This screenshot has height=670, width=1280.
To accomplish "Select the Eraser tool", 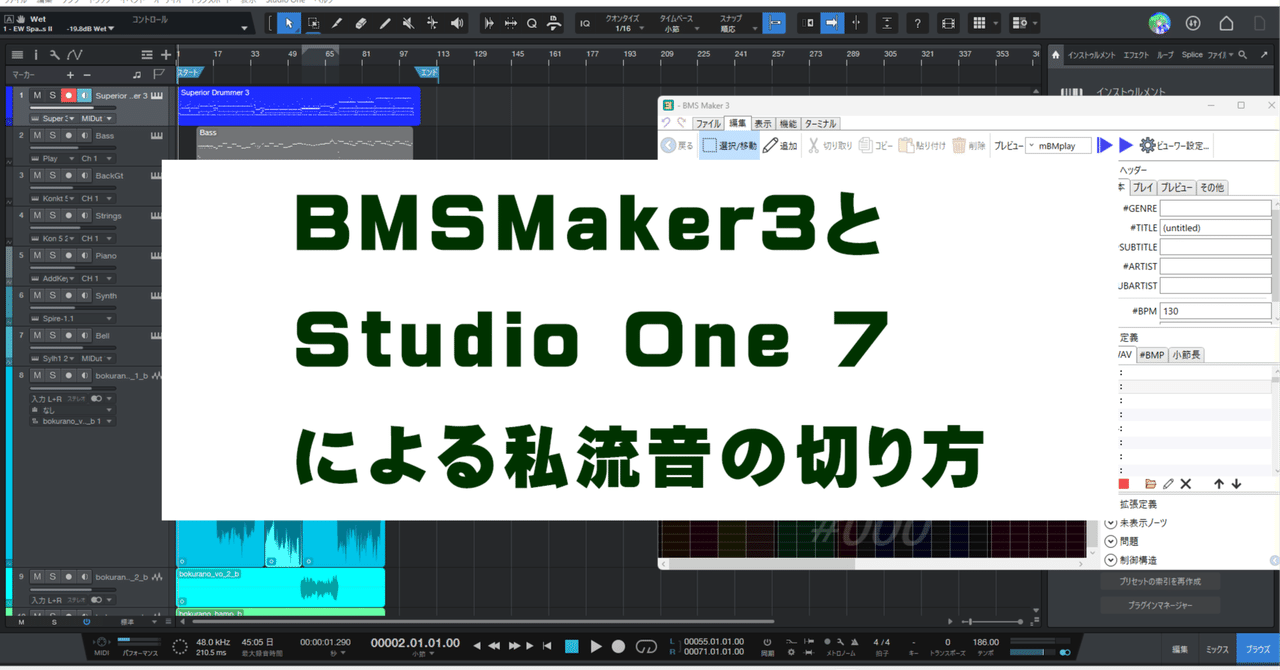I will pos(362,22).
